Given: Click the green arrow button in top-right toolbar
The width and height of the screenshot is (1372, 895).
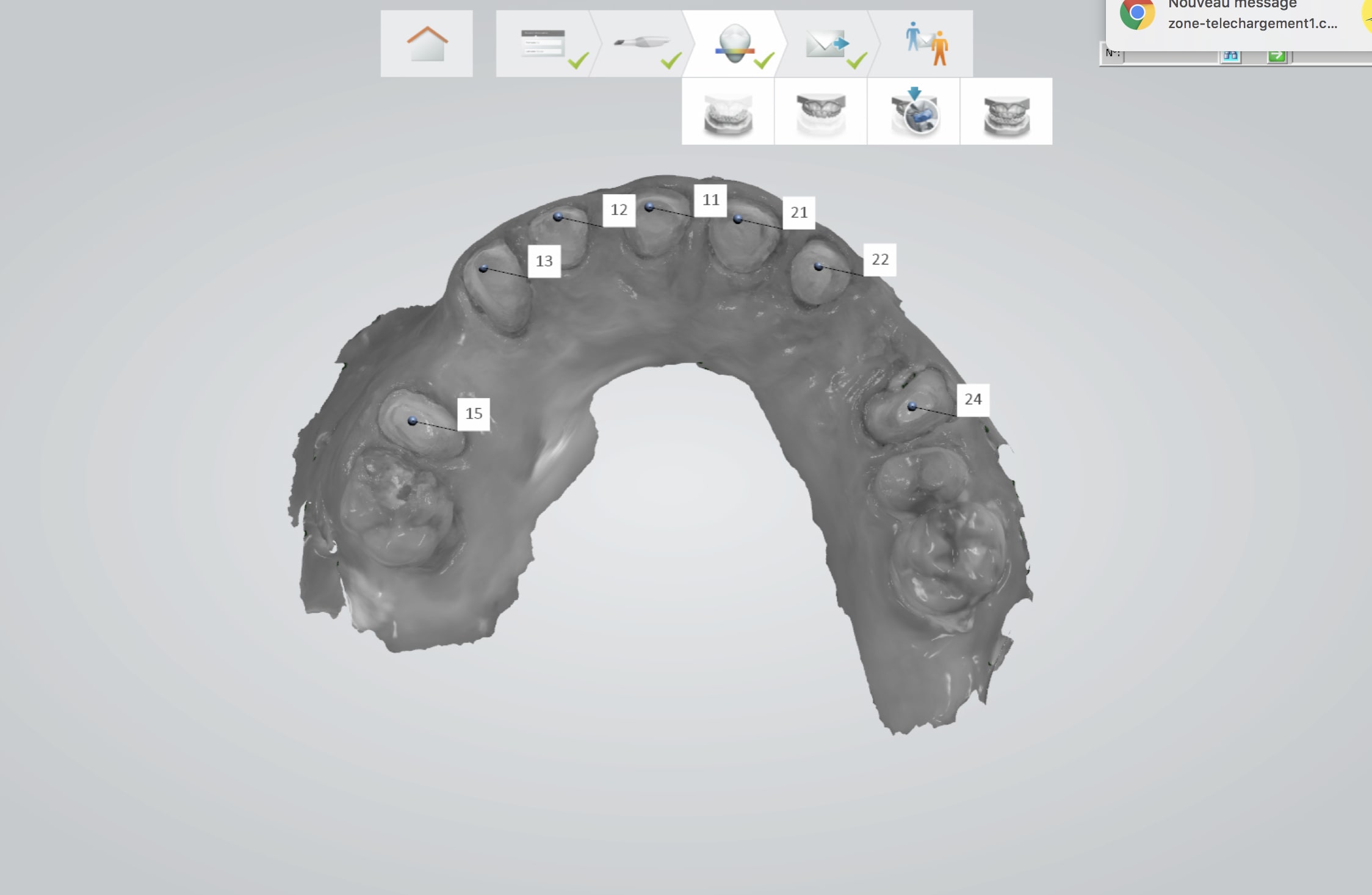Looking at the screenshot, I should coord(1276,56).
